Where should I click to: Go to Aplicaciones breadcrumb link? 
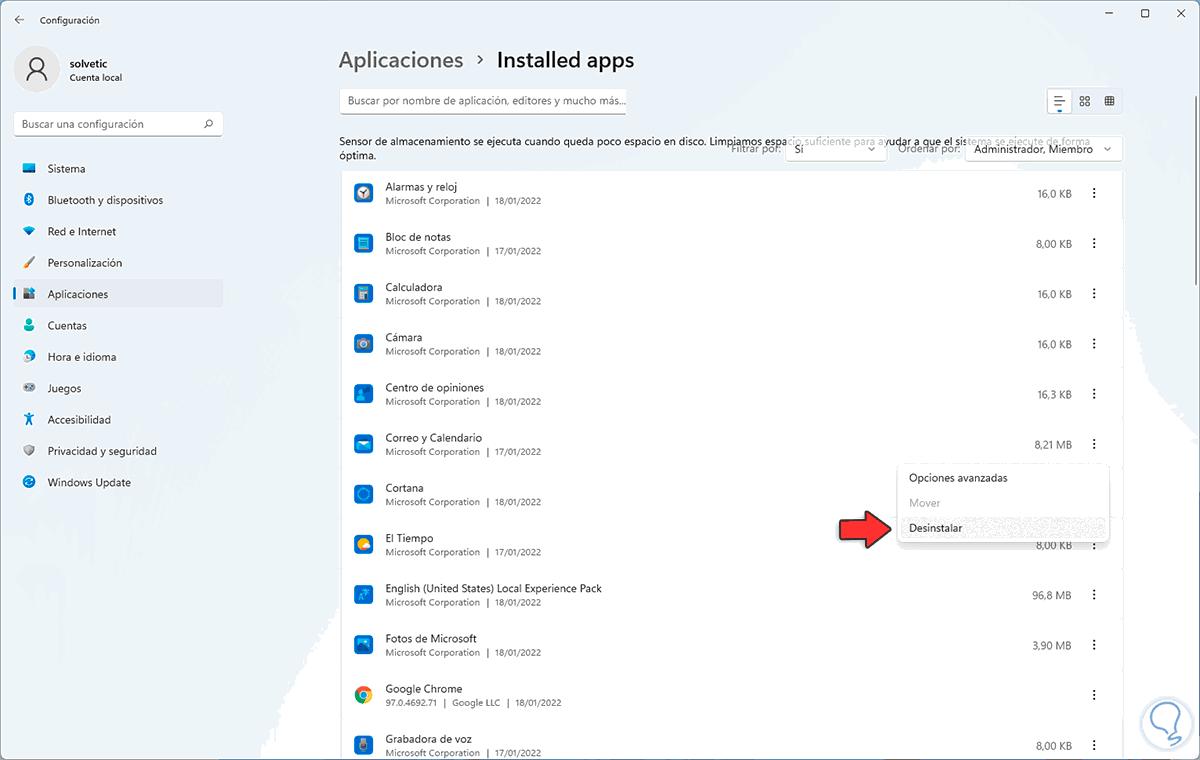401,60
